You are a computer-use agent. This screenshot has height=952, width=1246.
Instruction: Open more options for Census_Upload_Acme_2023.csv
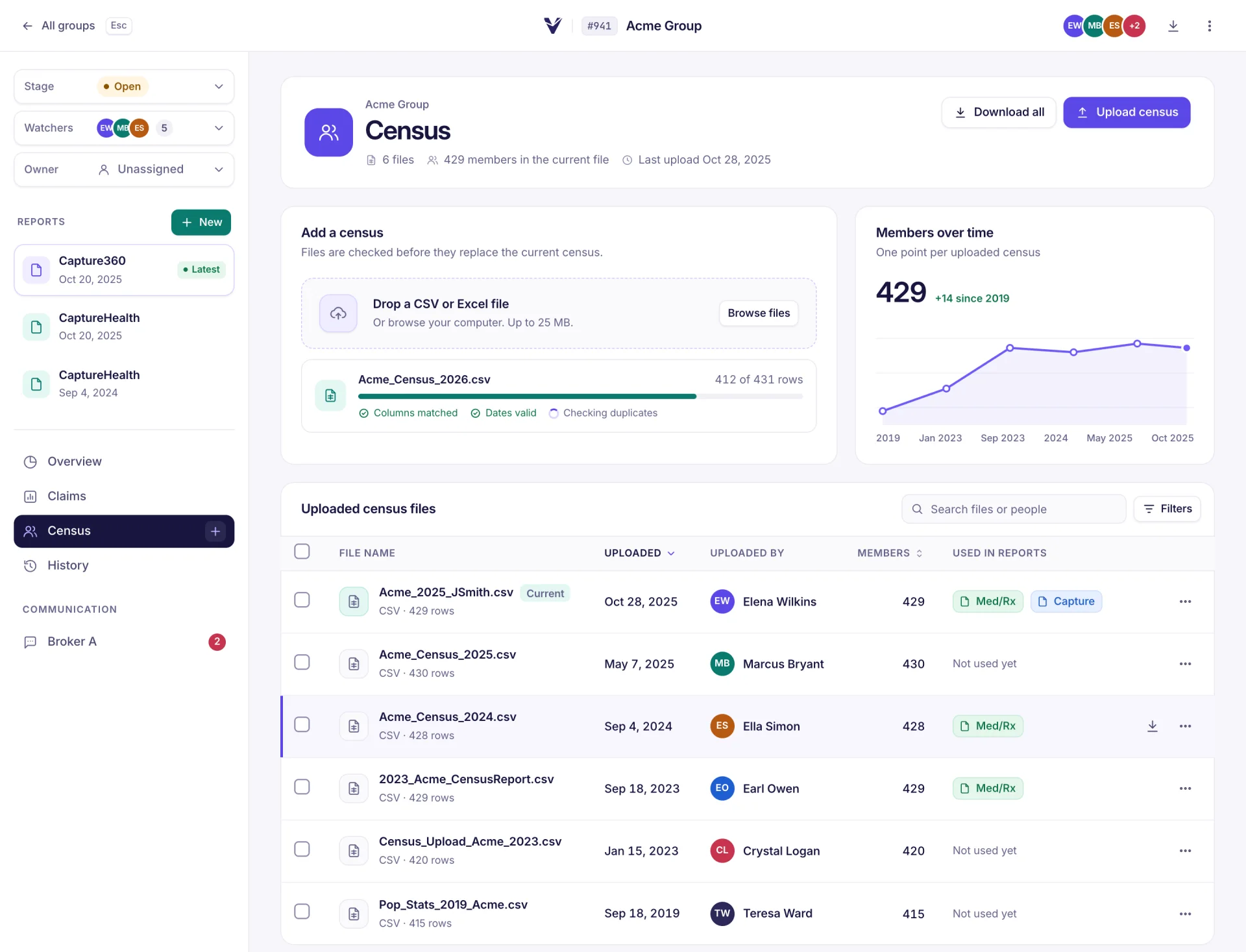1185,851
